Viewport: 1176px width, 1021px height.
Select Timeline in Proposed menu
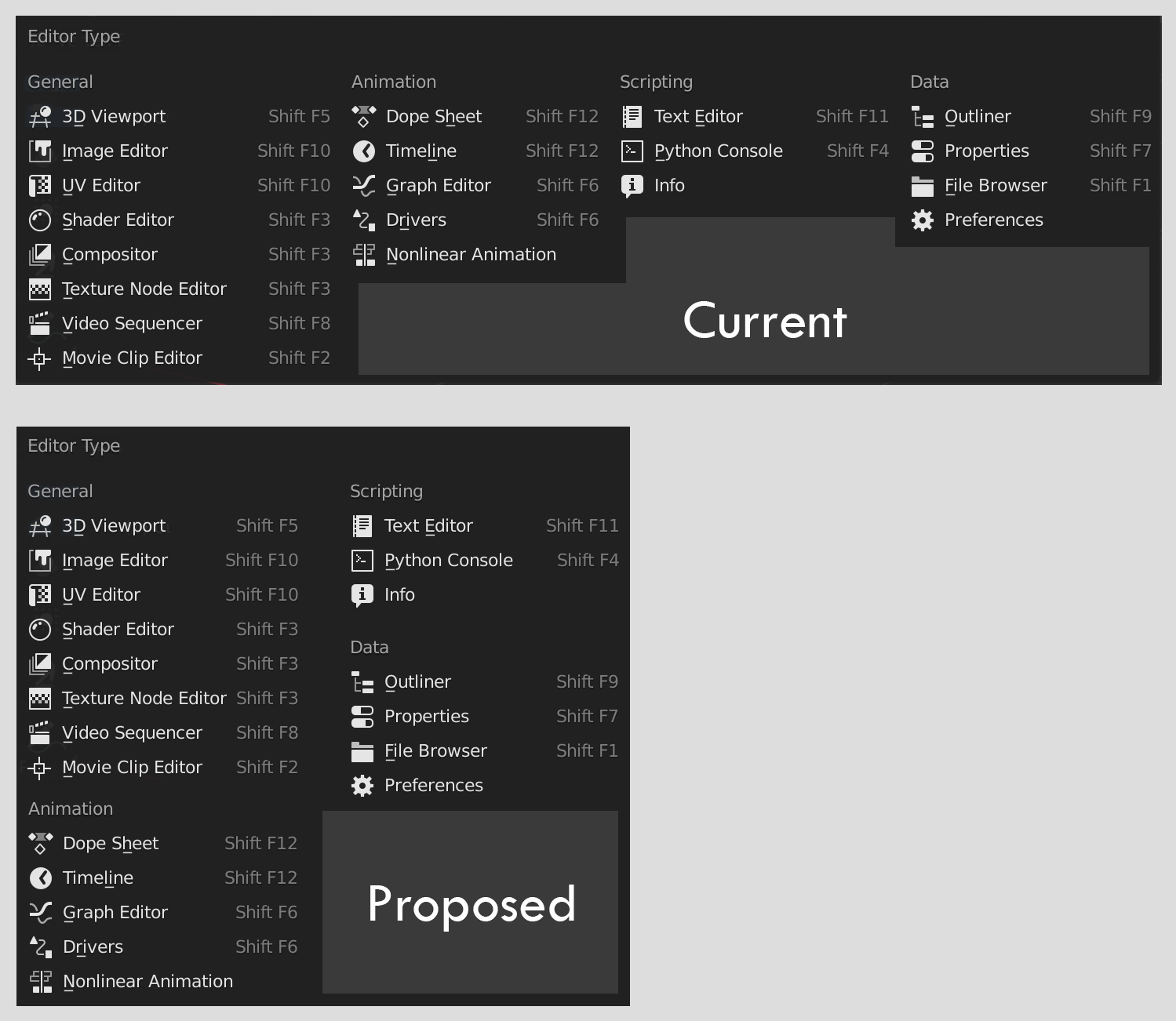point(163,878)
